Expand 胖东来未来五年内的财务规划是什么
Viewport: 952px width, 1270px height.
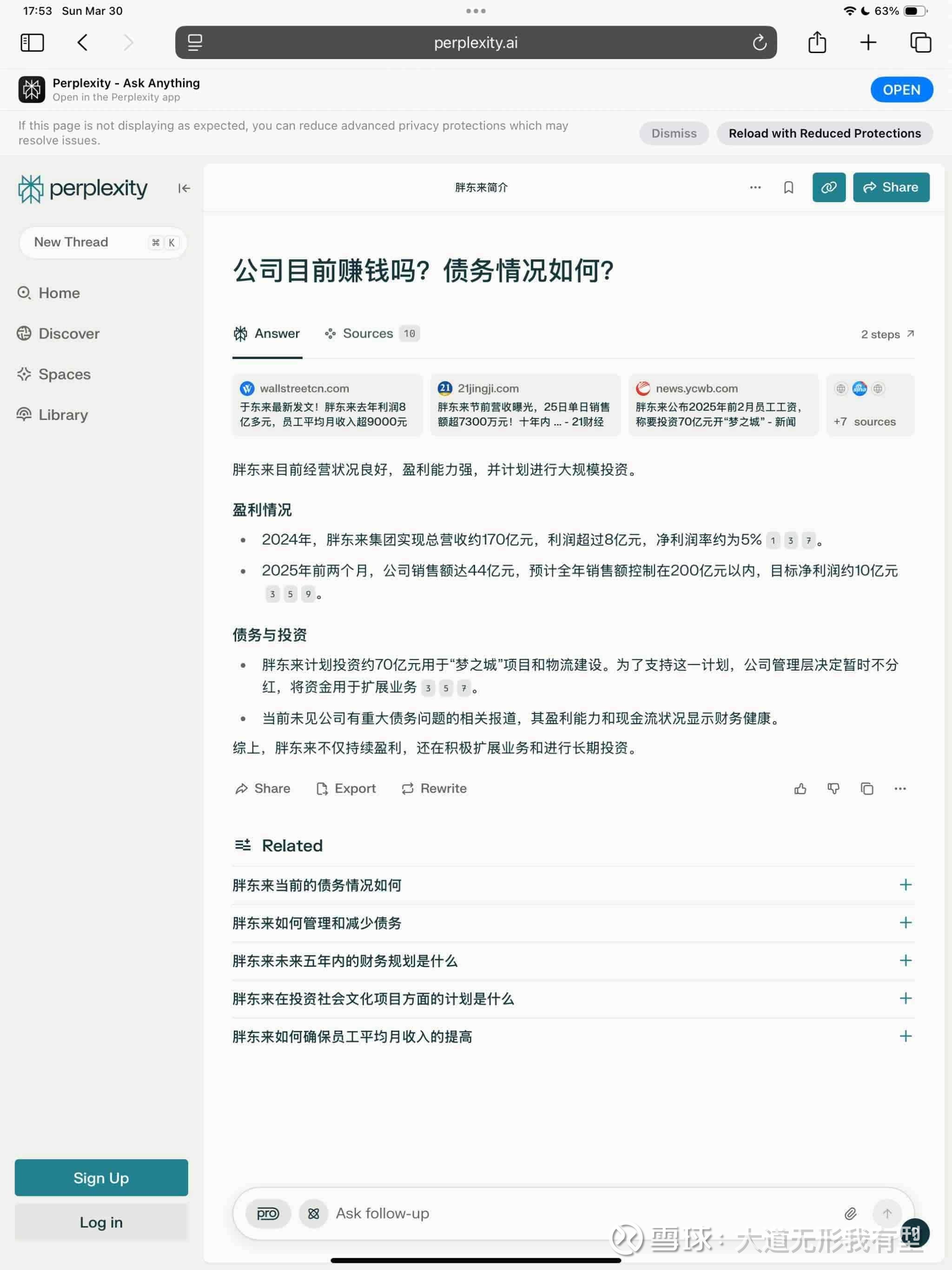coord(573,961)
